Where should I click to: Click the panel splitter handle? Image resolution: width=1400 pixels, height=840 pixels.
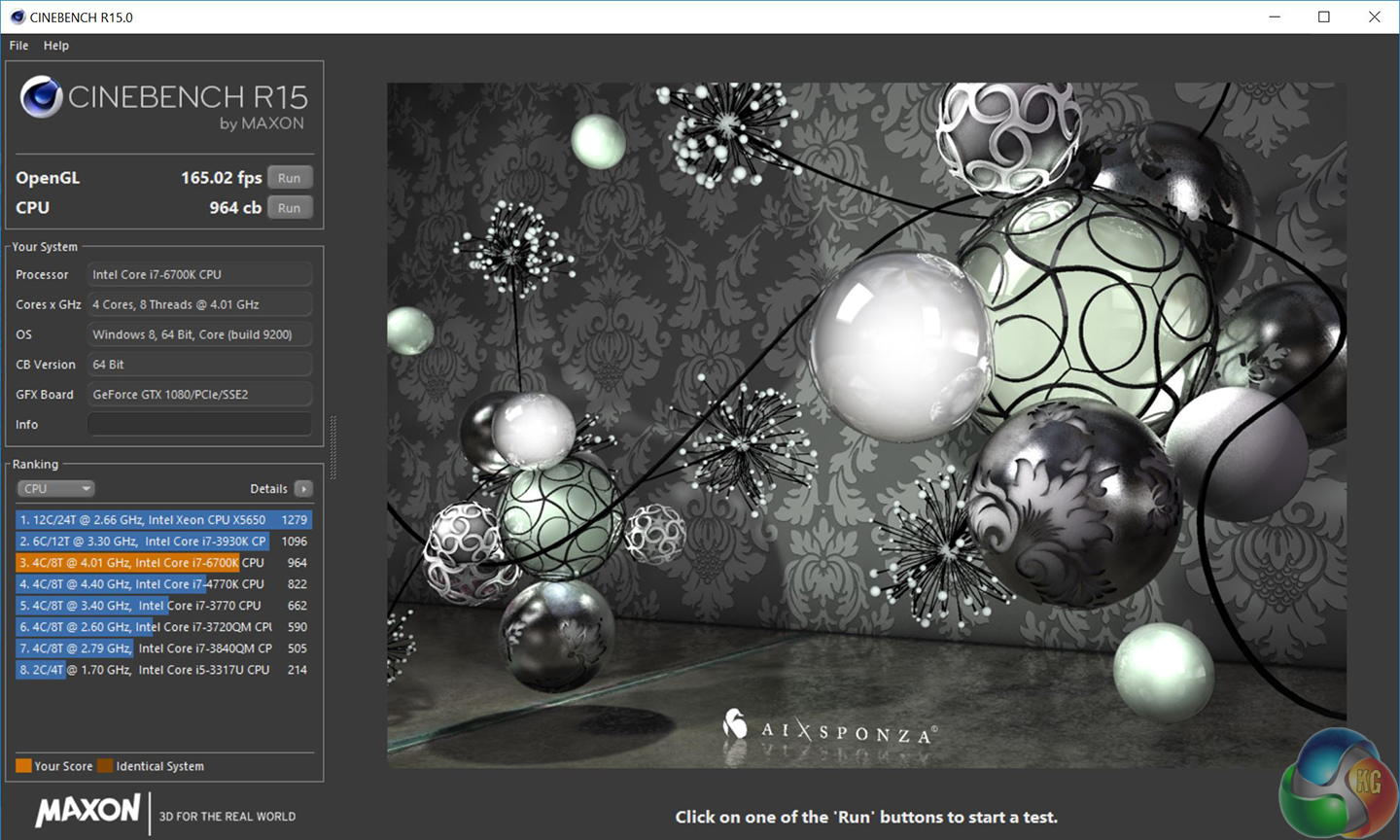[x=333, y=447]
